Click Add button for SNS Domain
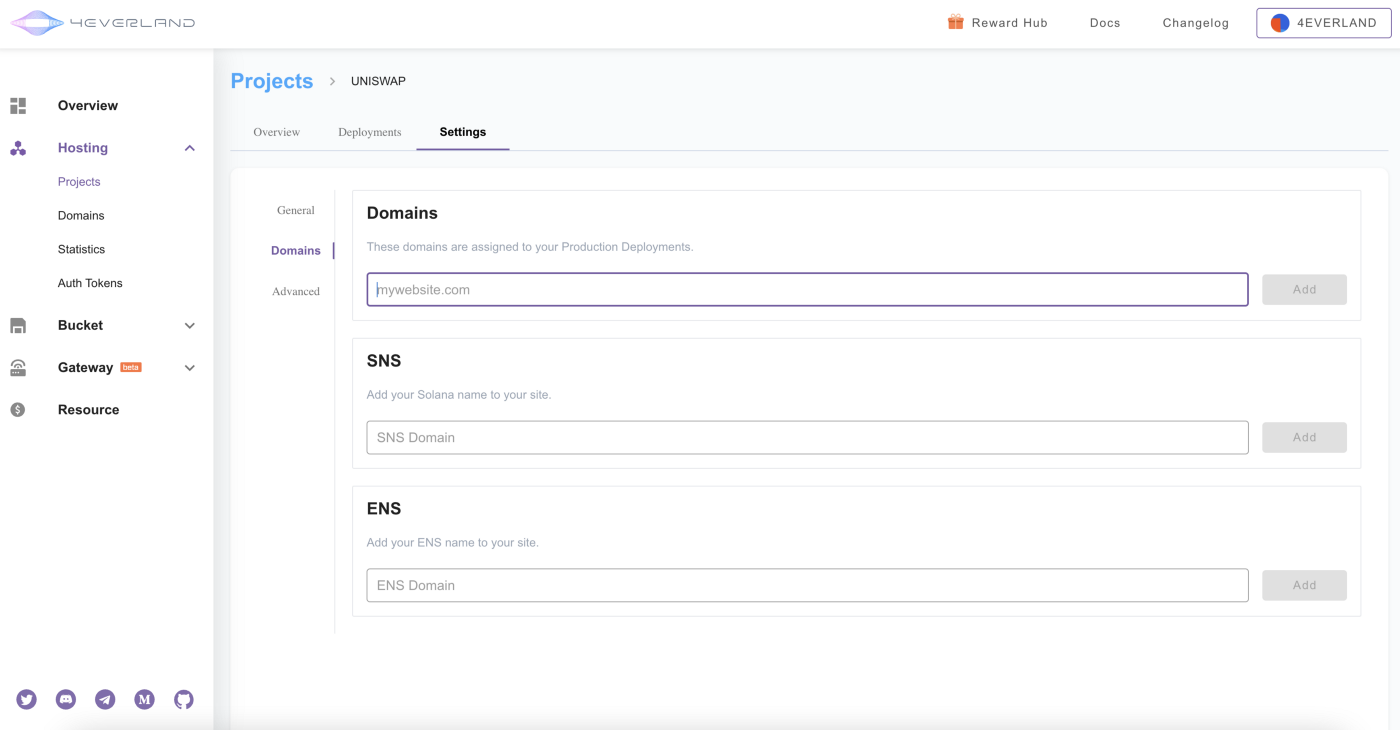 [1304, 437]
